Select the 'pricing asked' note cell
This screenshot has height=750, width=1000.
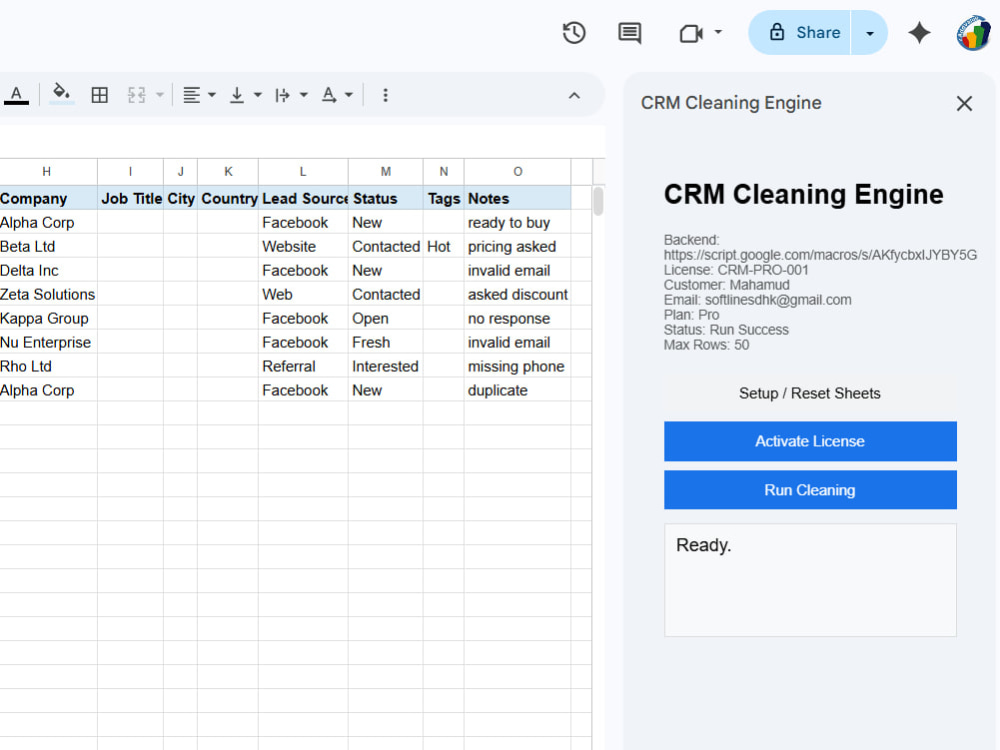point(517,246)
